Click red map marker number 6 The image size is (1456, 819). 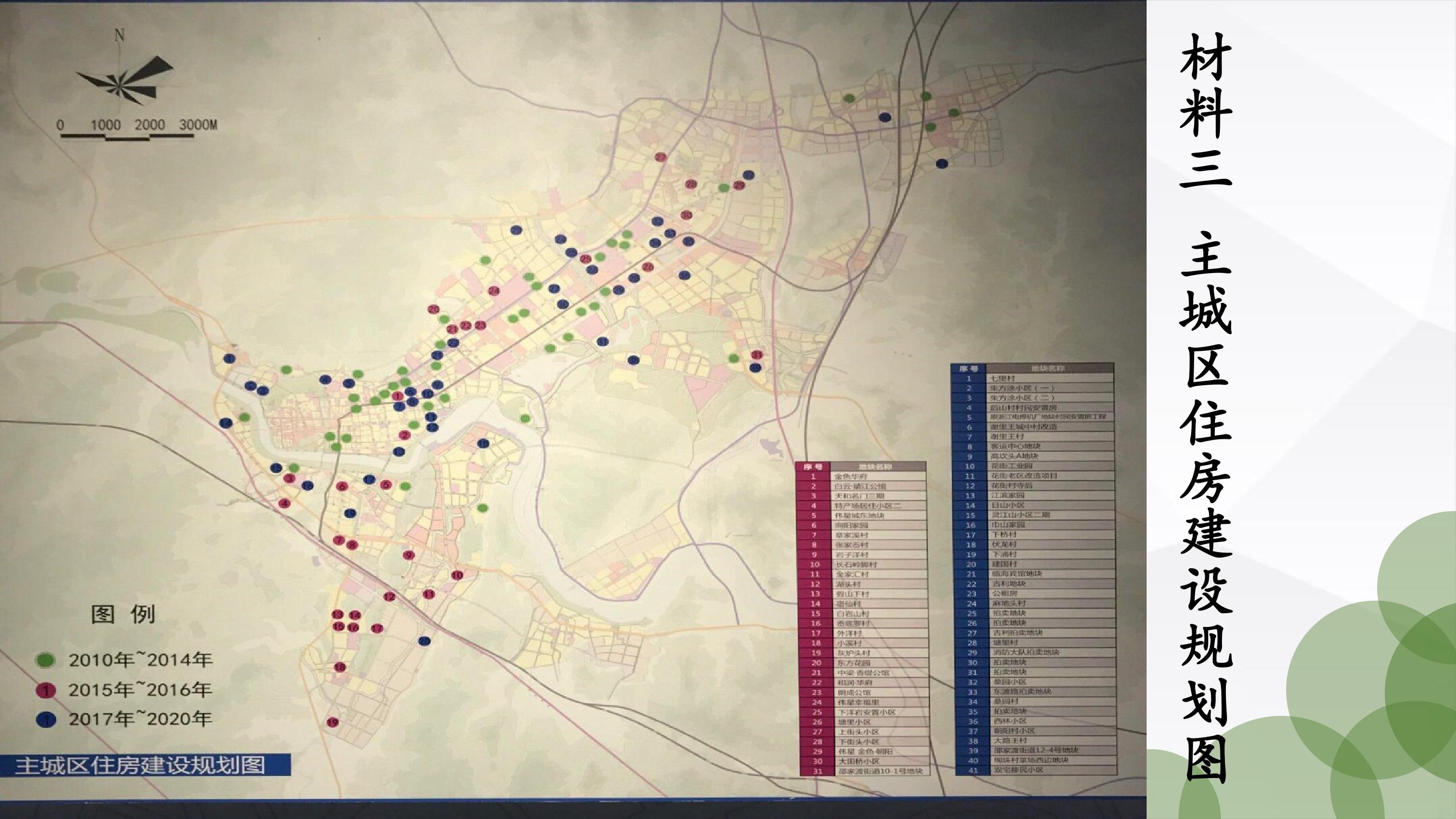click(x=341, y=486)
